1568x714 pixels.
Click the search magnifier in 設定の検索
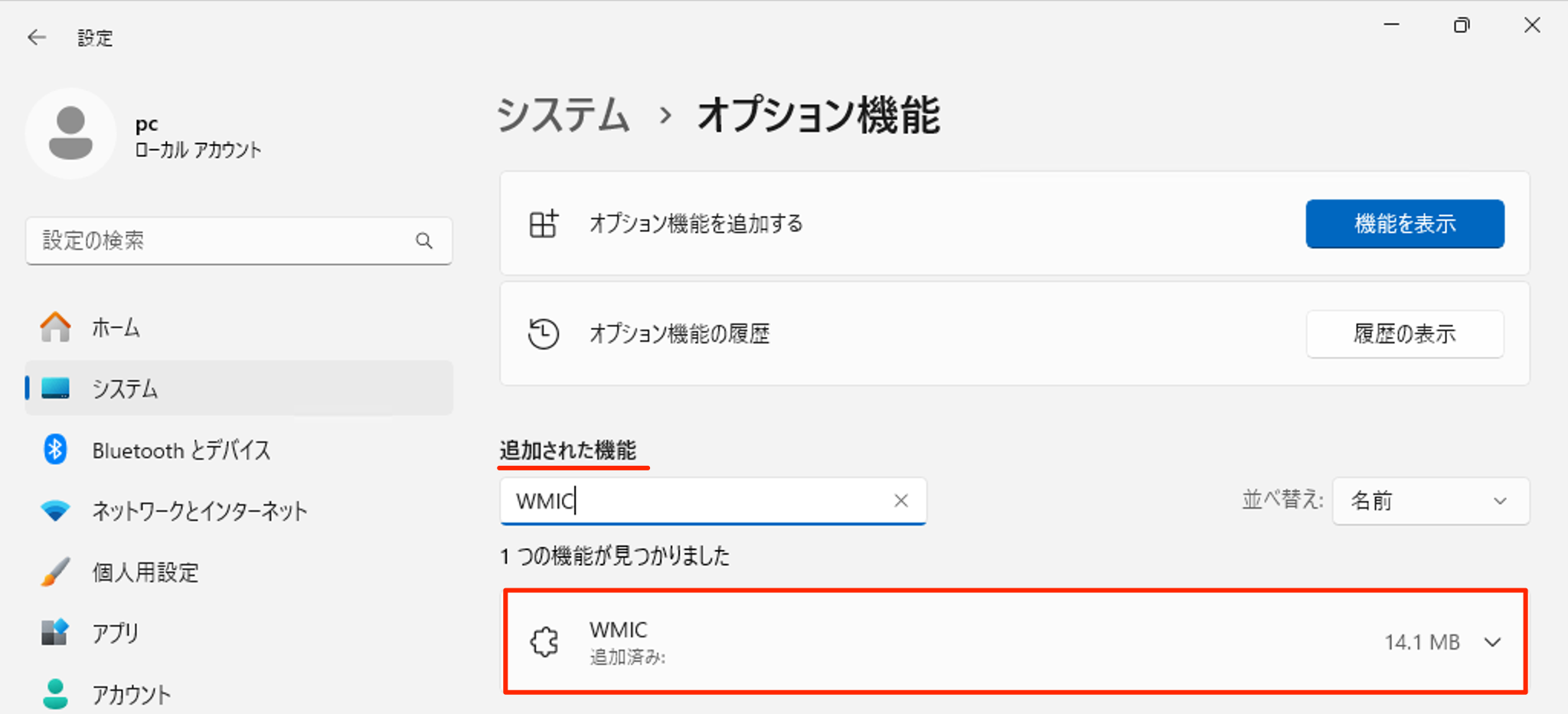[x=424, y=241]
